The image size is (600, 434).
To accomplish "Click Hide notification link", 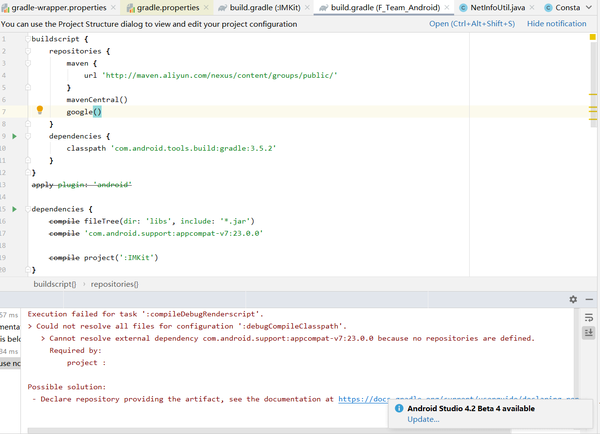I will tap(556, 24).
